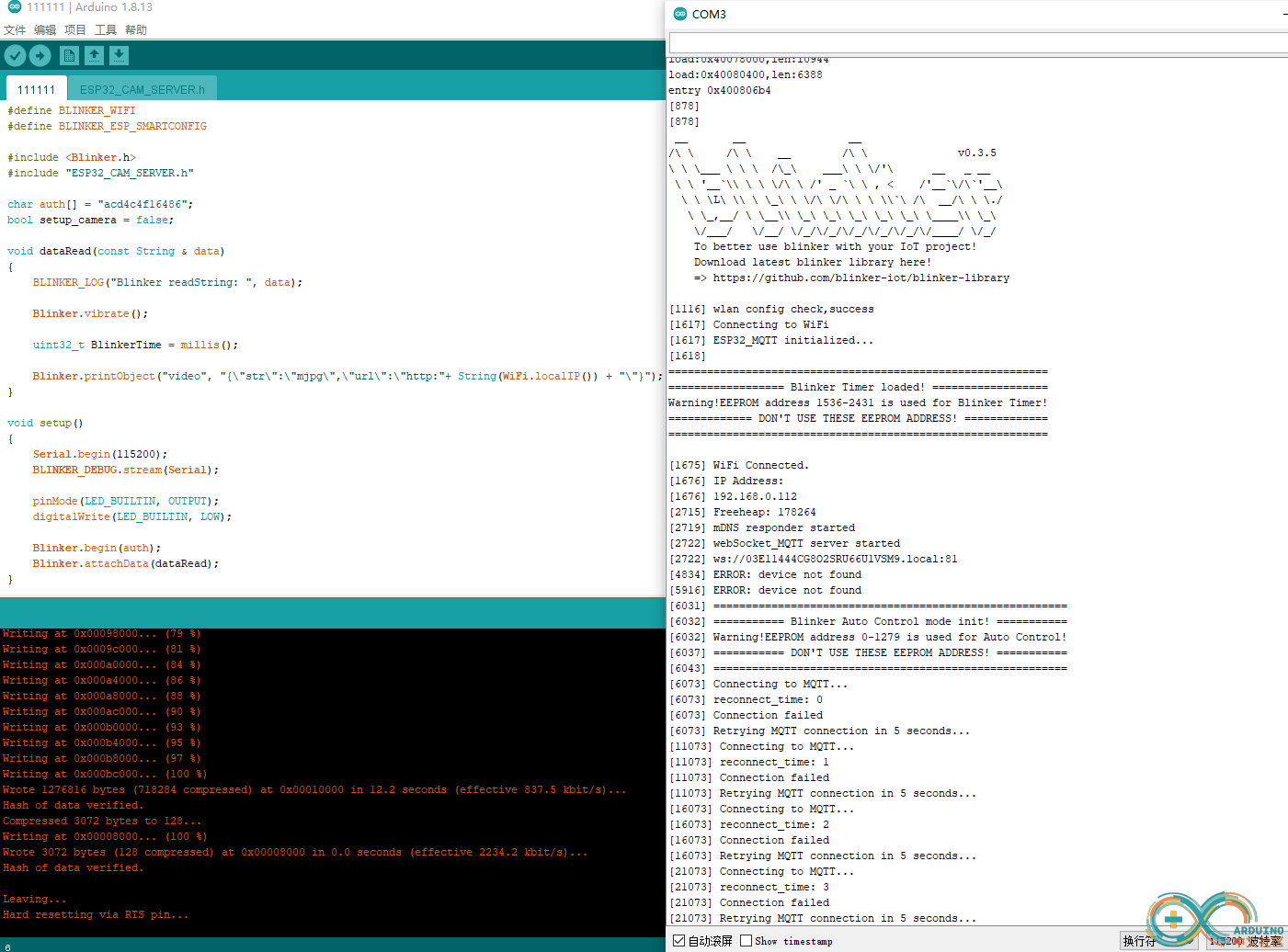Click the Save sketch down-arrow icon
Screen dimensions: 1288x952
119,56
